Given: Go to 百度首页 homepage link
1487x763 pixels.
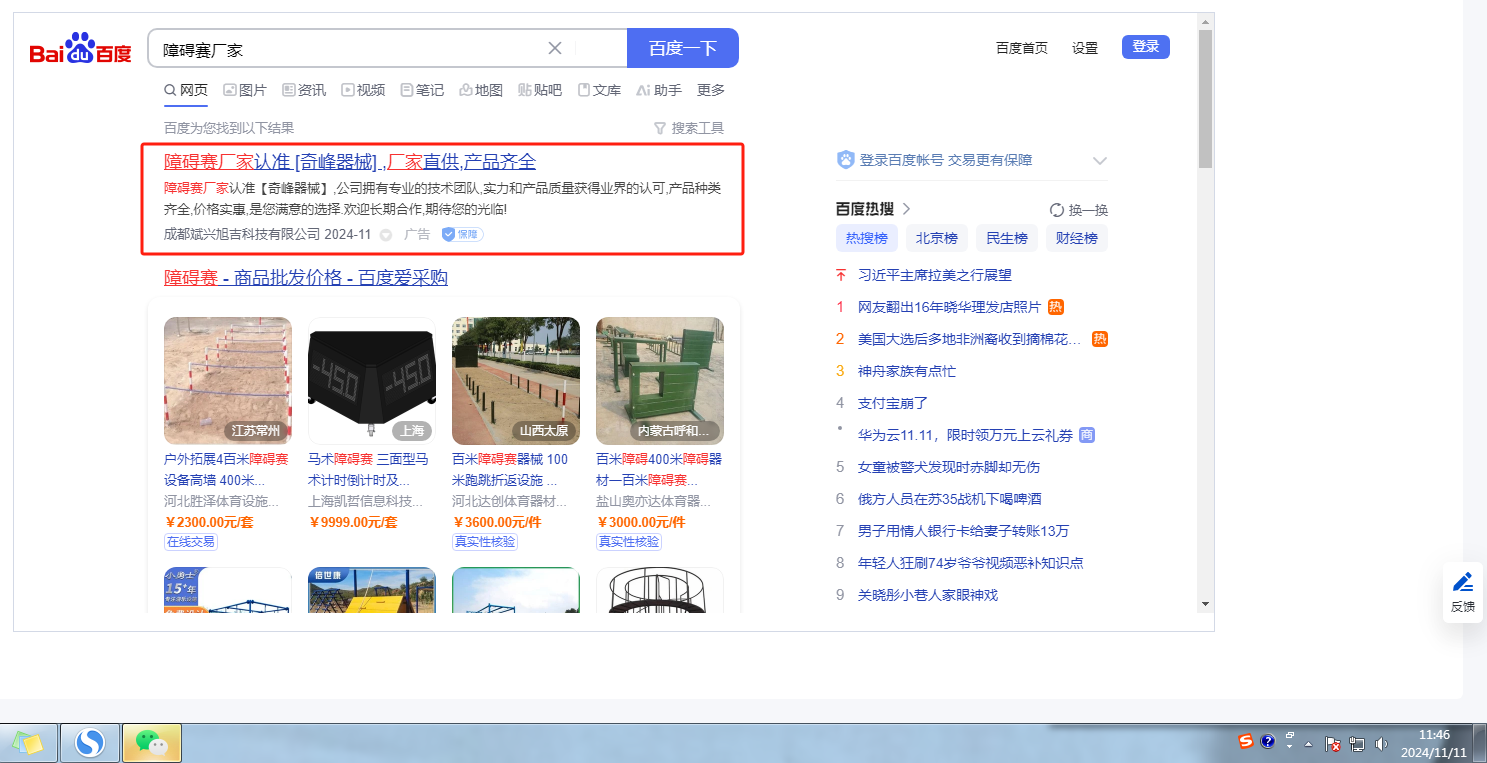Looking at the screenshot, I should pos(1022,47).
